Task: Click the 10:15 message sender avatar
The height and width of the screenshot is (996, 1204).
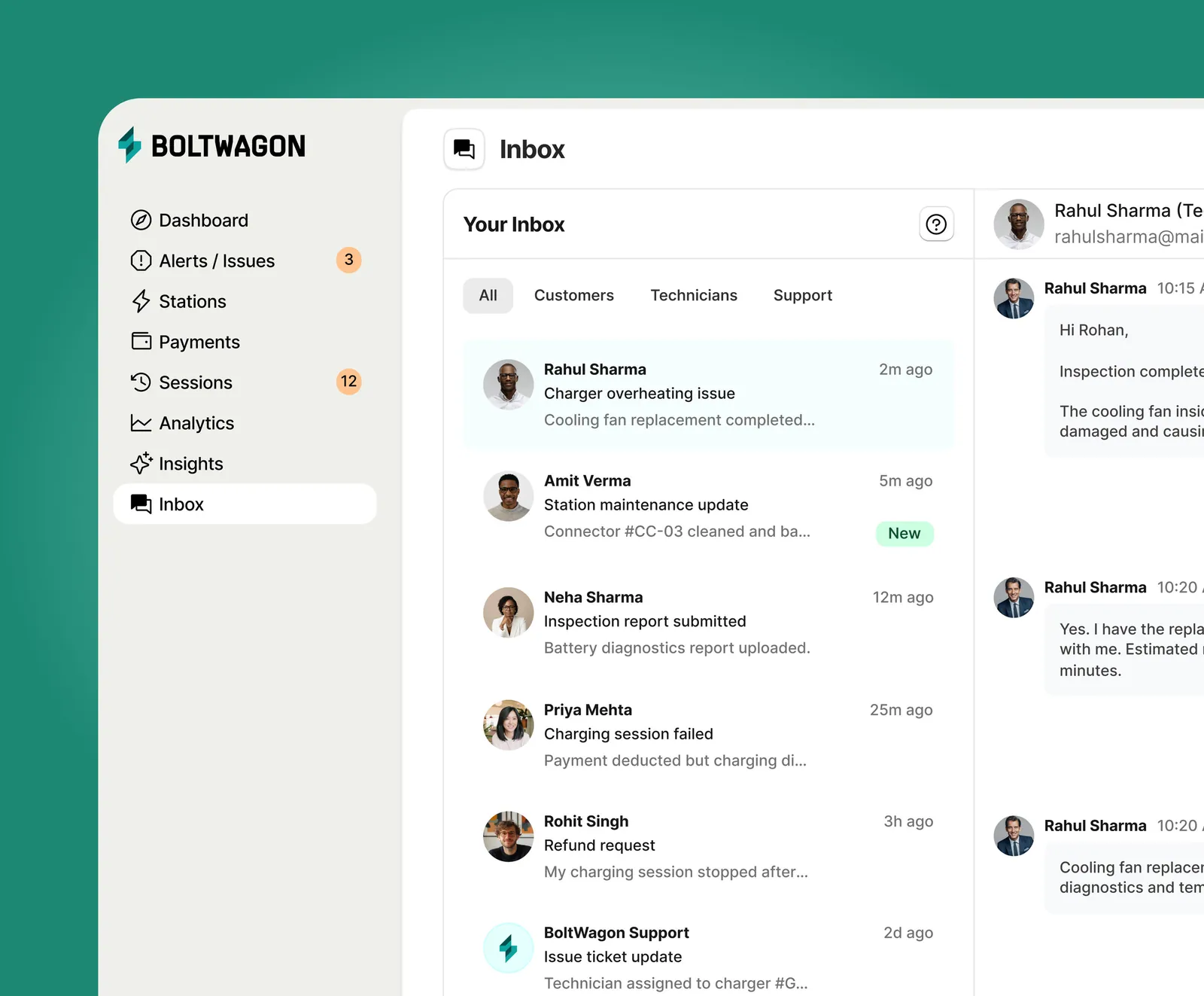Action: click(x=1014, y=298)
